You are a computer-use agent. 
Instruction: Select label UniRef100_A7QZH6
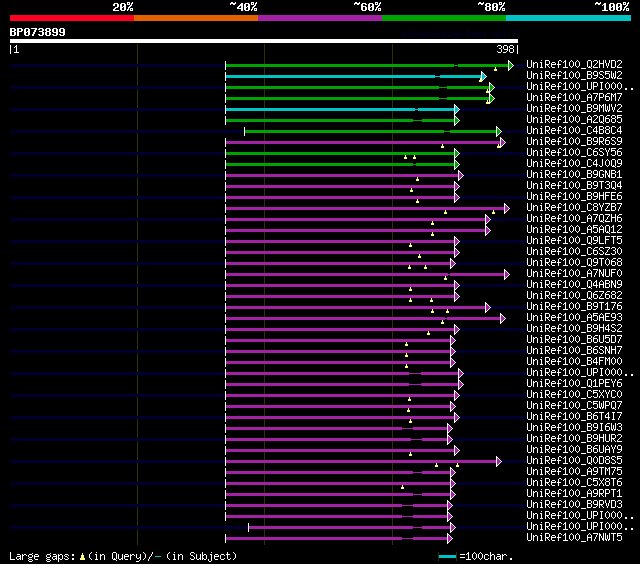(574, 218)
